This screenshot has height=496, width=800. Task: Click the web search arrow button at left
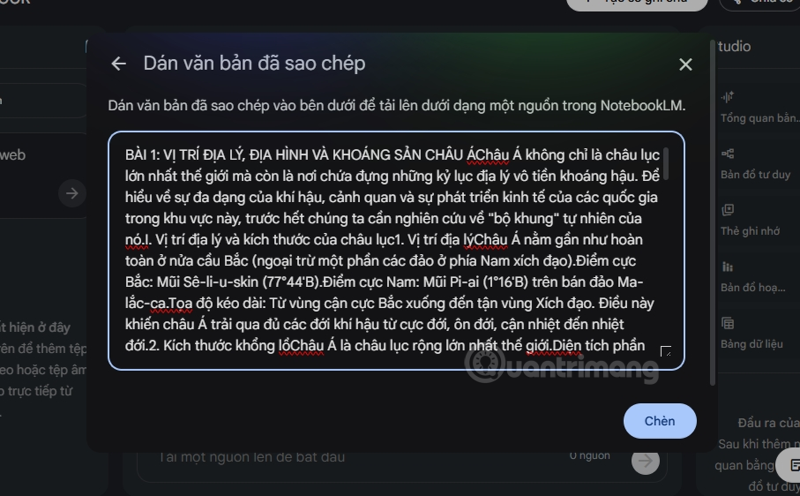click(x=72, y=193)
